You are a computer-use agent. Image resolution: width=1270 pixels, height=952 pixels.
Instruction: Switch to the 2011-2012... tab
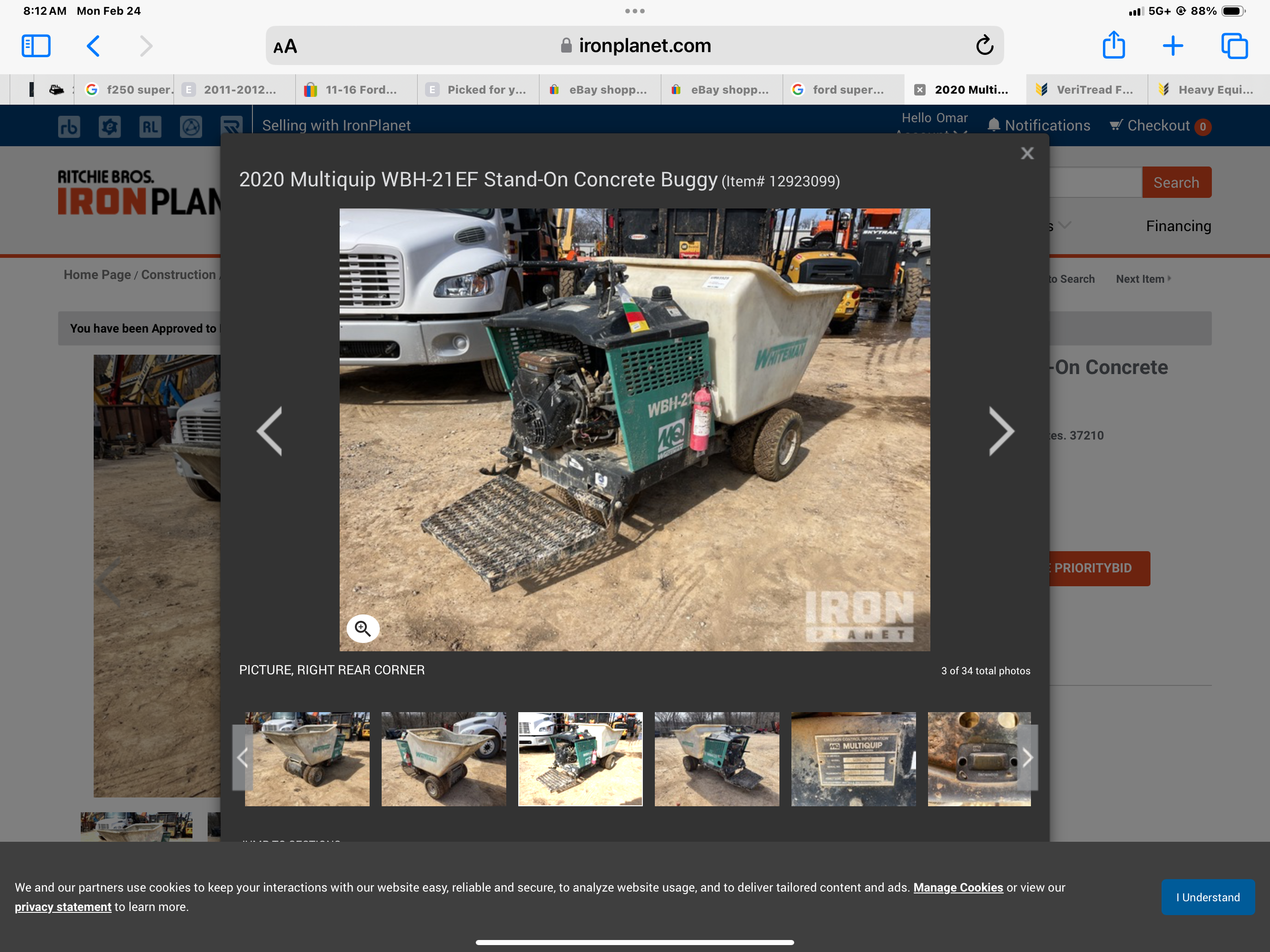pos(235,89)
